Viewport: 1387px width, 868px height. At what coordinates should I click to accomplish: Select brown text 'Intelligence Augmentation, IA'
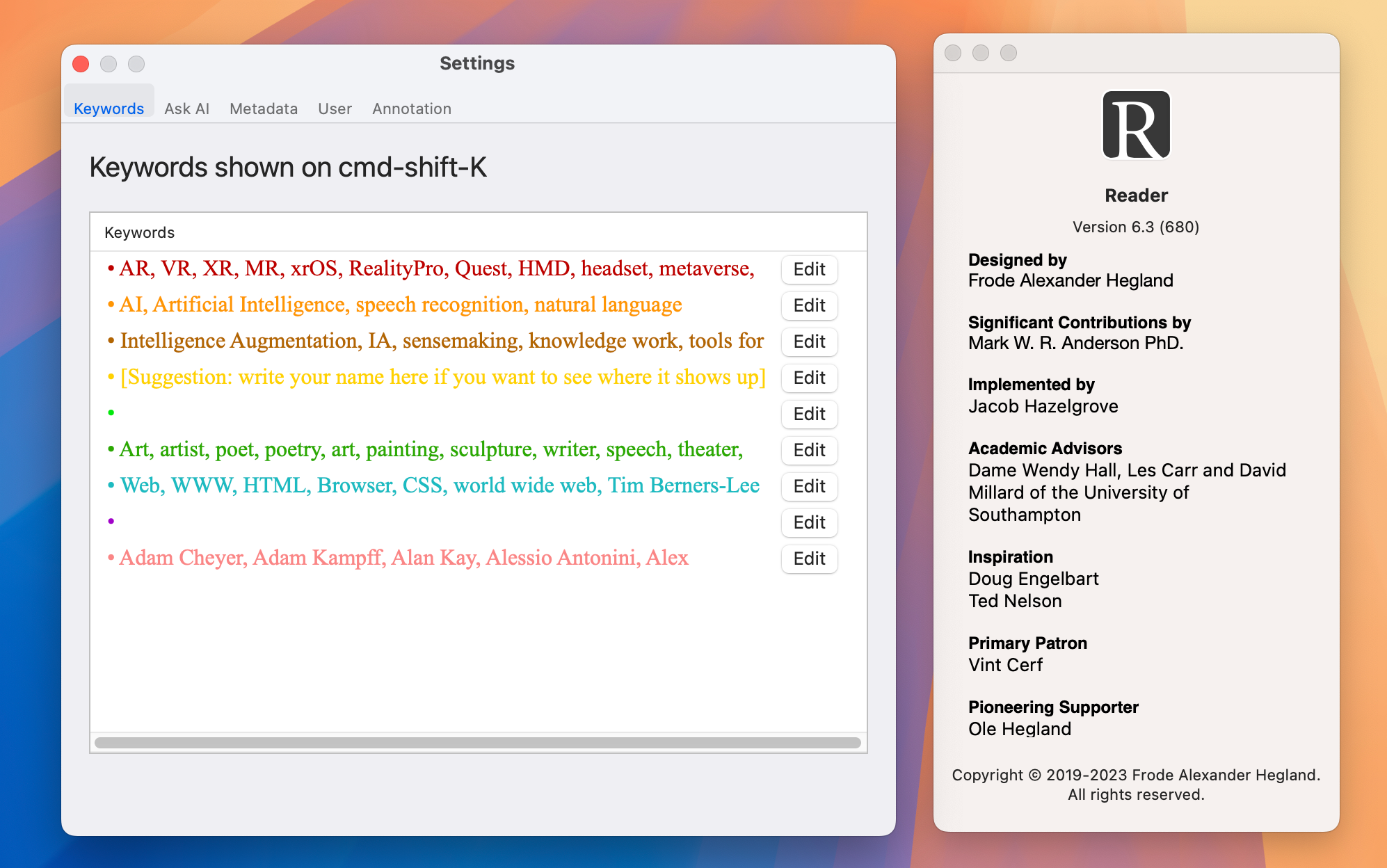tap(255, 341)
